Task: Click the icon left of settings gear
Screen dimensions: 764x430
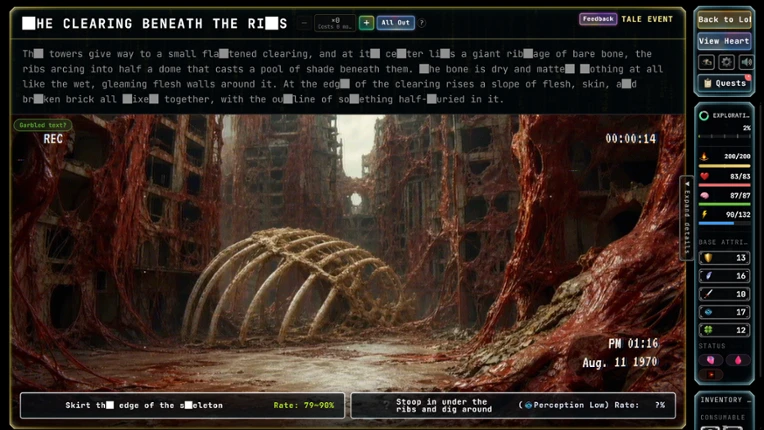Action: click(x=707, y=62)
